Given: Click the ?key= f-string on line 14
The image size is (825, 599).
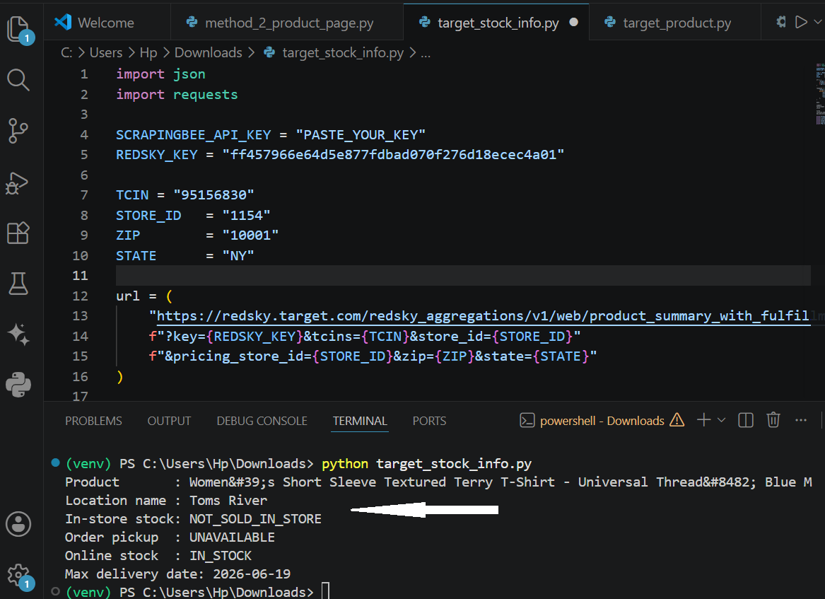Looking at the screenshot, I should (365, 336).
